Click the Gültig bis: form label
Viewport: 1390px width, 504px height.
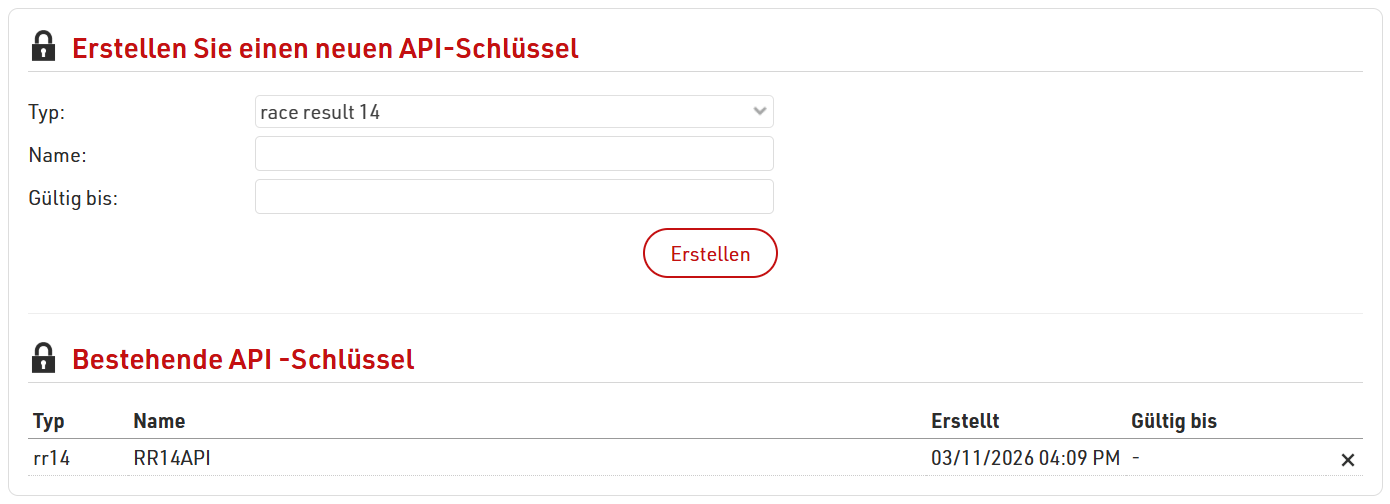(x=74, y=198)
